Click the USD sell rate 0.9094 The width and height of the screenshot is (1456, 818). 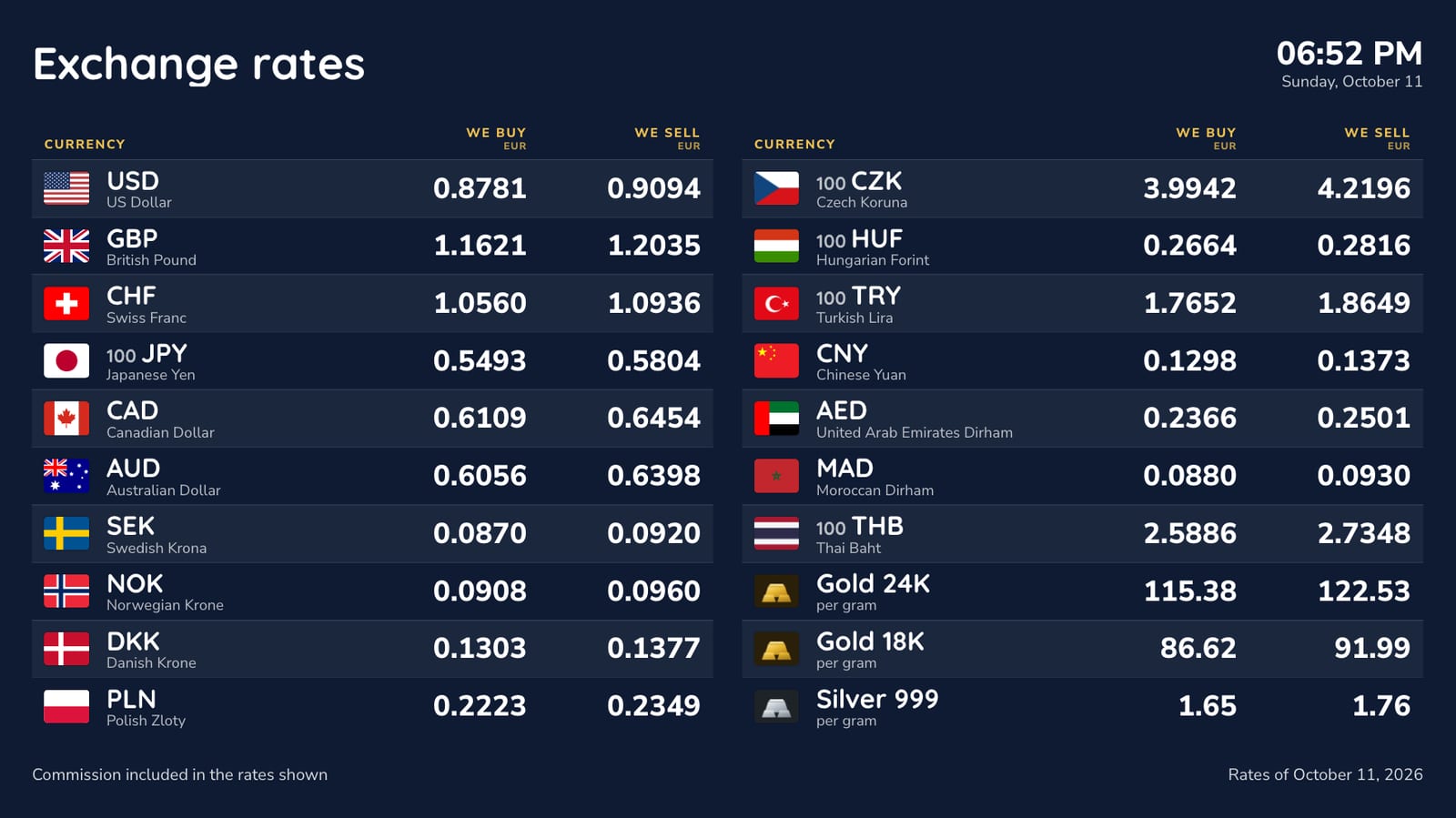(653, 188)
